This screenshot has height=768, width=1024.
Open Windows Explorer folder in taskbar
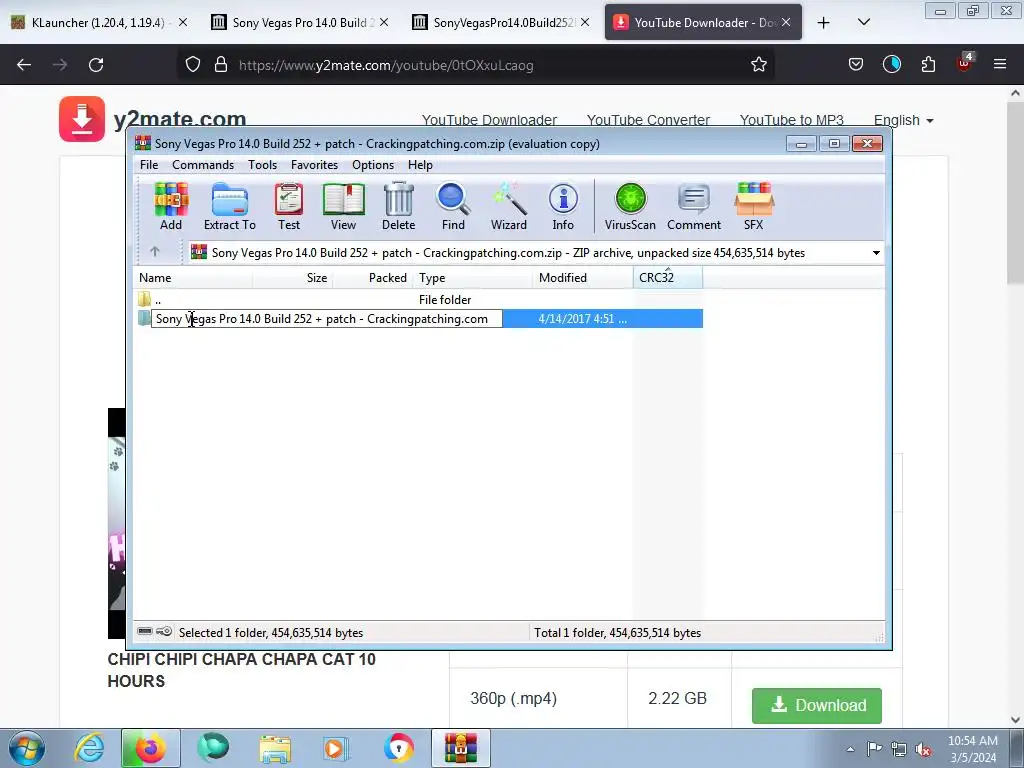275,748
